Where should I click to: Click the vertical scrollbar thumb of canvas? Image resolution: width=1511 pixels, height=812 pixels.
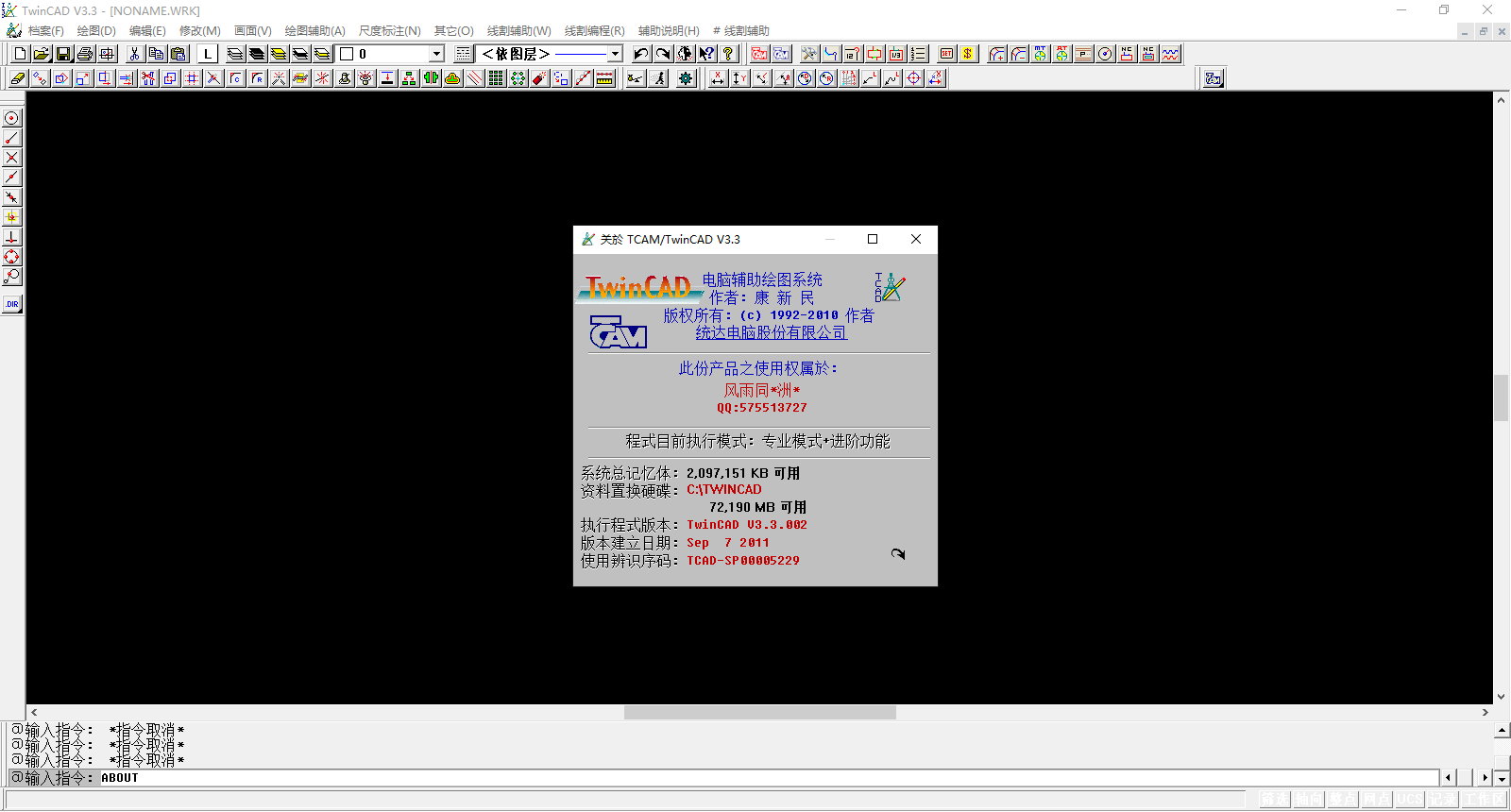[x=1501, y=398]
